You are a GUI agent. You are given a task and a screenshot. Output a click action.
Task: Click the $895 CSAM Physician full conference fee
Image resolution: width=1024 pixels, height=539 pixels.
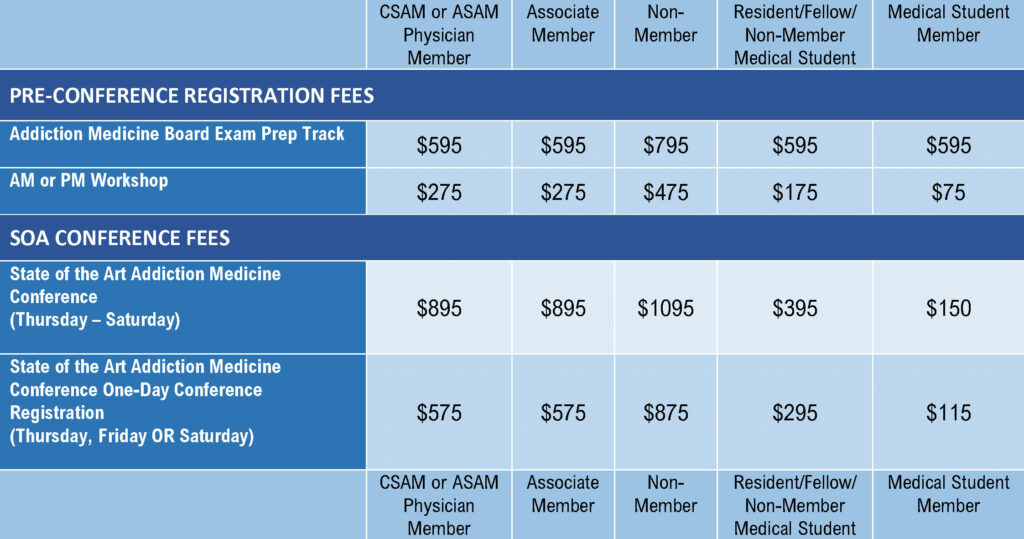pos(439,309)
